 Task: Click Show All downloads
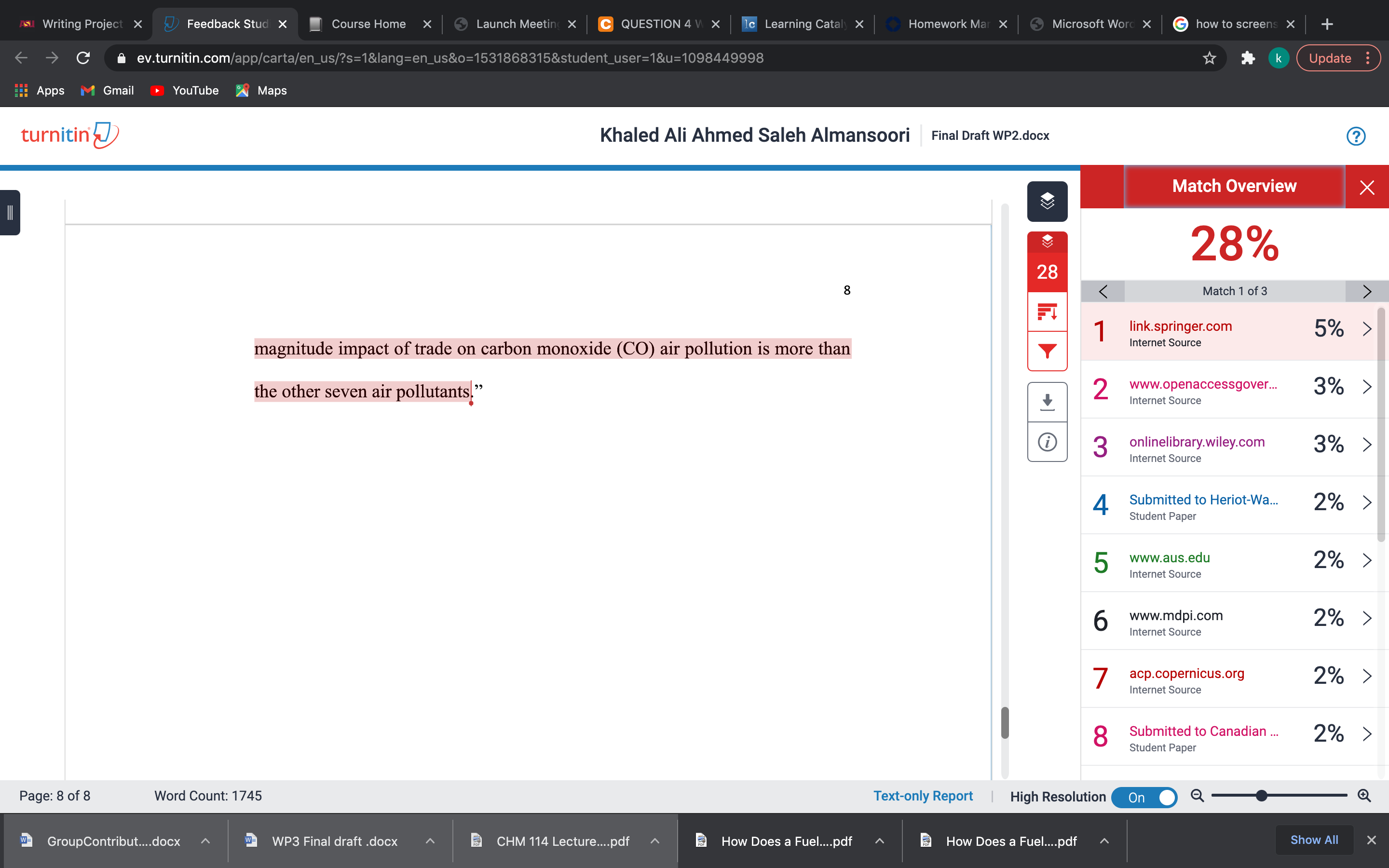click(x=1314, y=840)
